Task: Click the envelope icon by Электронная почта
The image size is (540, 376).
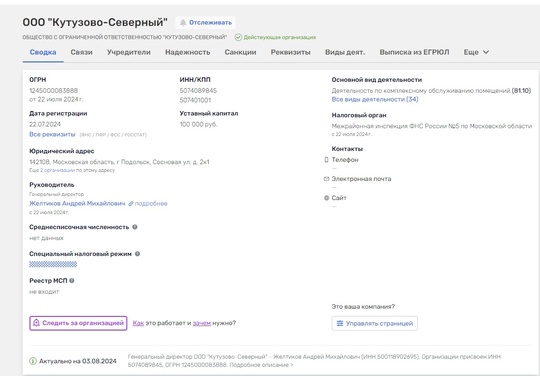Action: pyautogui.click(x=326, y=179)
